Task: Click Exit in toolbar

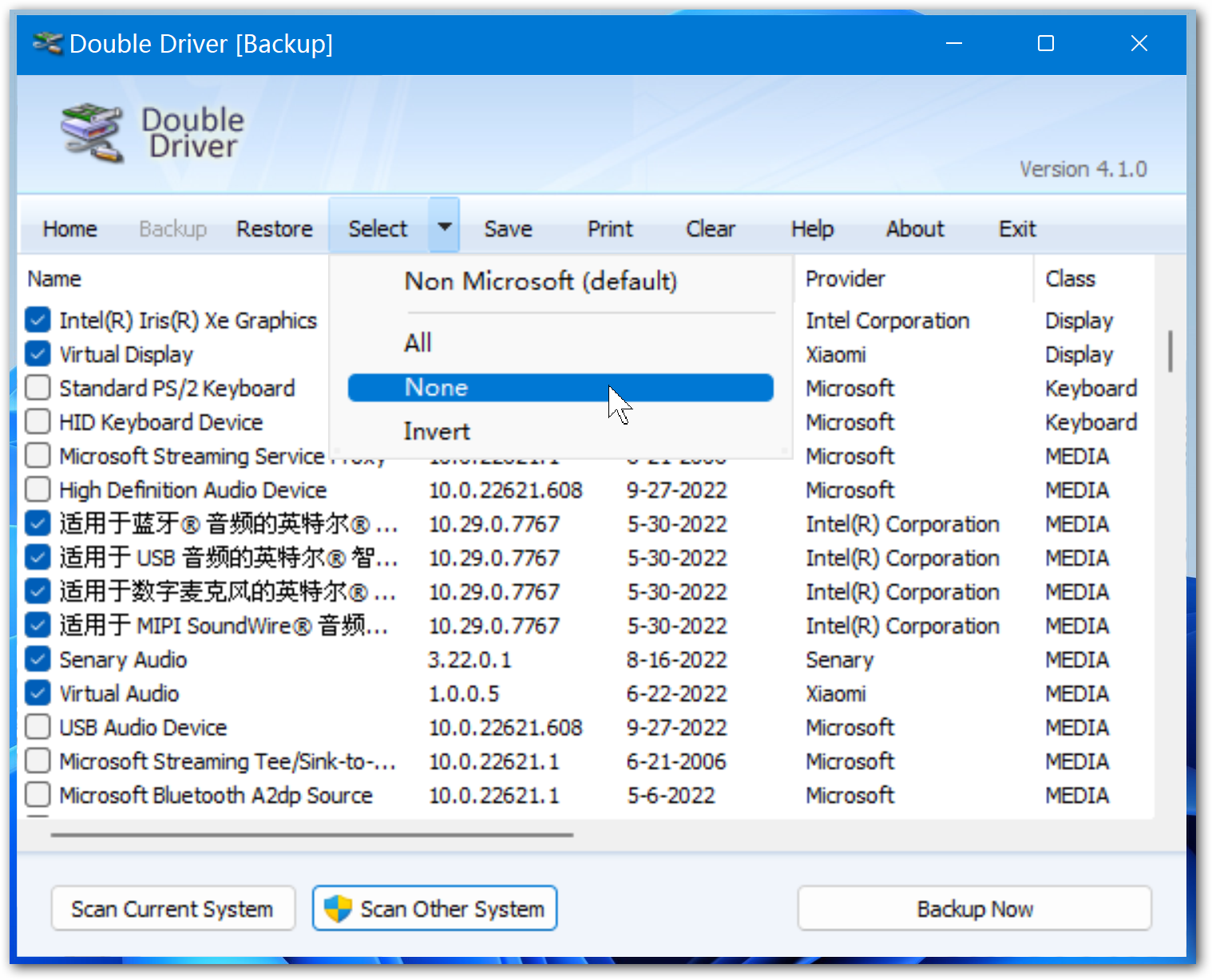Action: pos(1017,229)
